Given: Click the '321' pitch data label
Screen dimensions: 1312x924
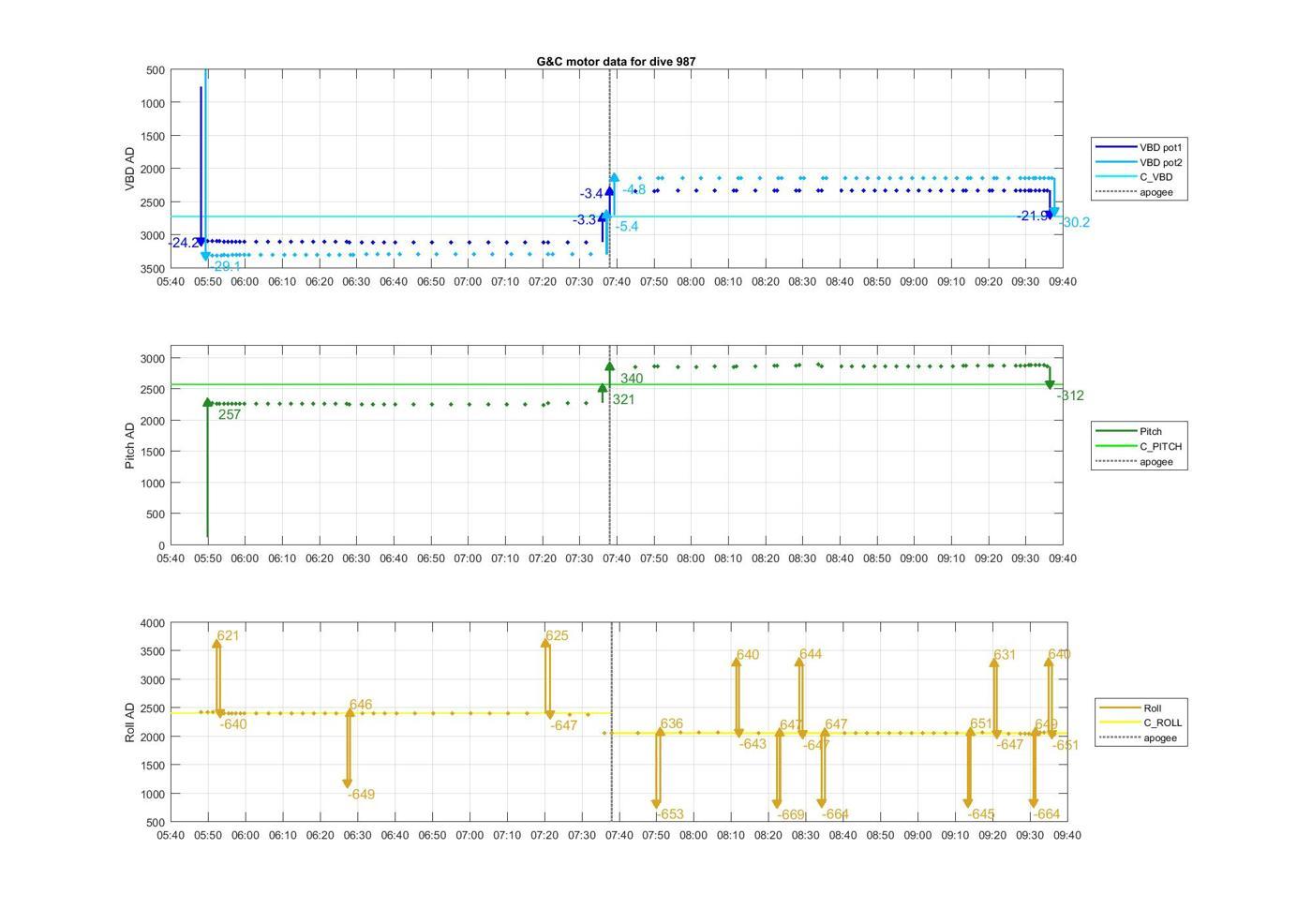Looking at the screenshot, I should tap(623, 399).
